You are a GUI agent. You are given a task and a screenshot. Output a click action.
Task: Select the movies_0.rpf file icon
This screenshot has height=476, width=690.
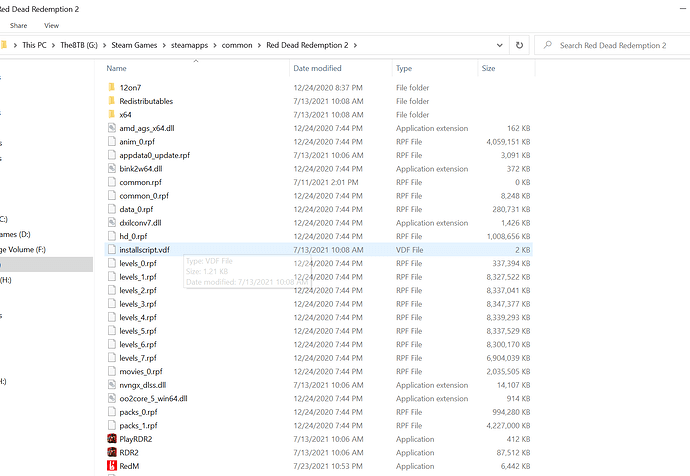pyautogui.click(x=112, y=371)
